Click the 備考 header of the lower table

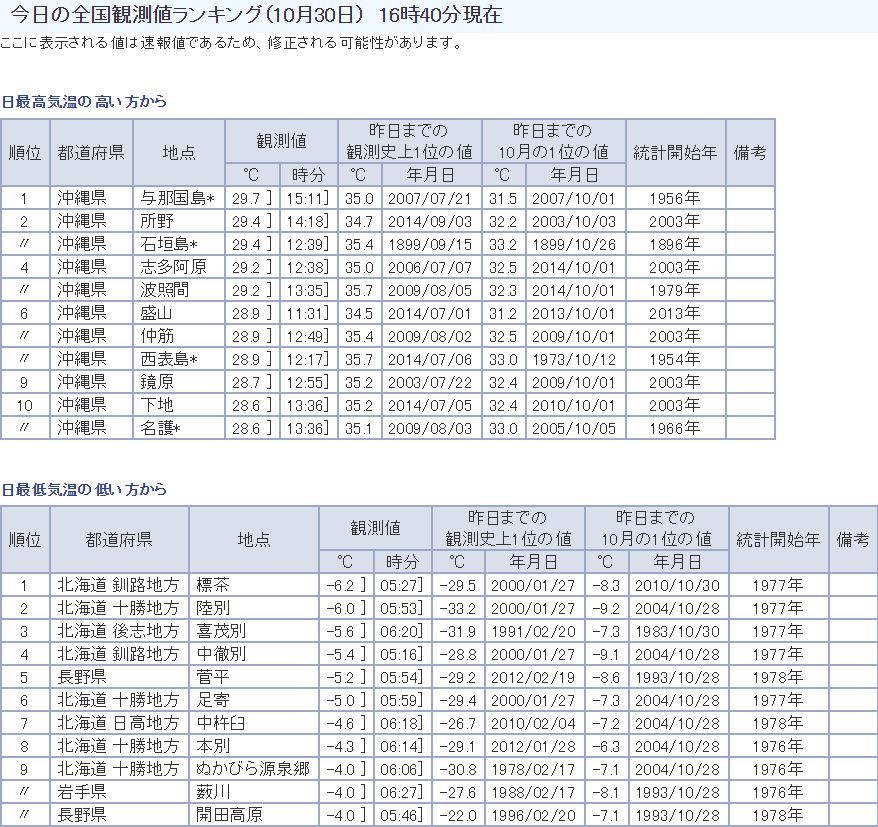click(853, 539)
